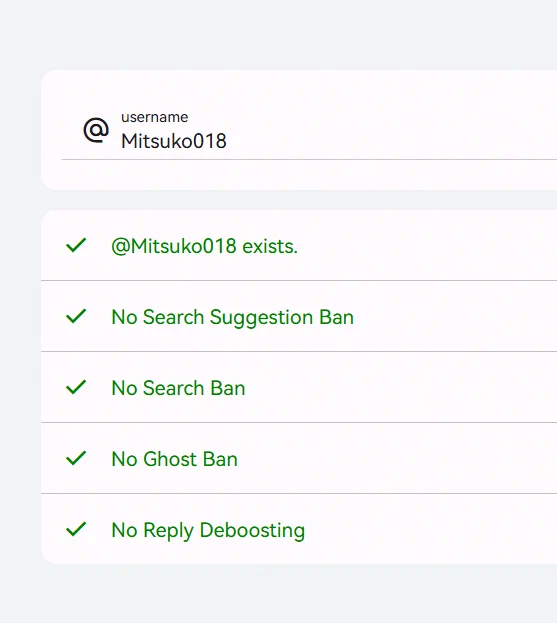This screenshot has width=557, height=623.
Task: Click the checkmark next to '@Mitsuko018 exists.'
Action: [x=76, y=245]
